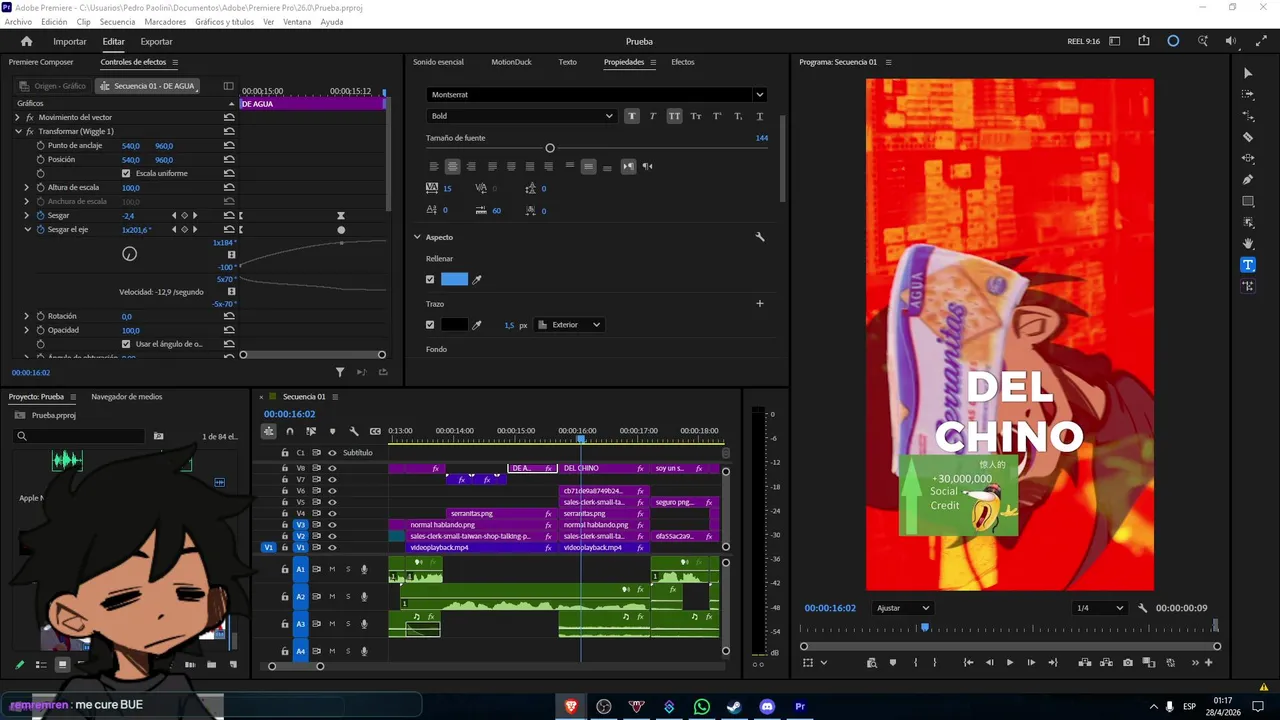Add a marker in the timeline

click(332, 431)
